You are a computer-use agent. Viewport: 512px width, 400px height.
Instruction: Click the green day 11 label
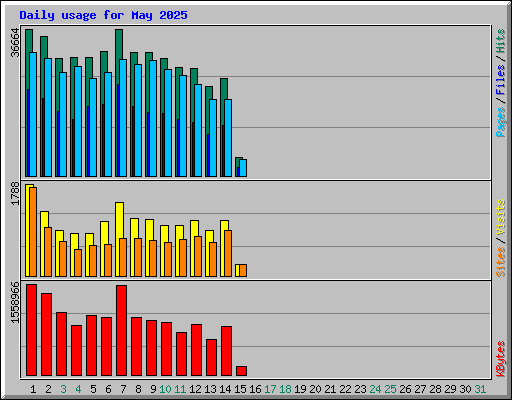(x=180, y=389)
